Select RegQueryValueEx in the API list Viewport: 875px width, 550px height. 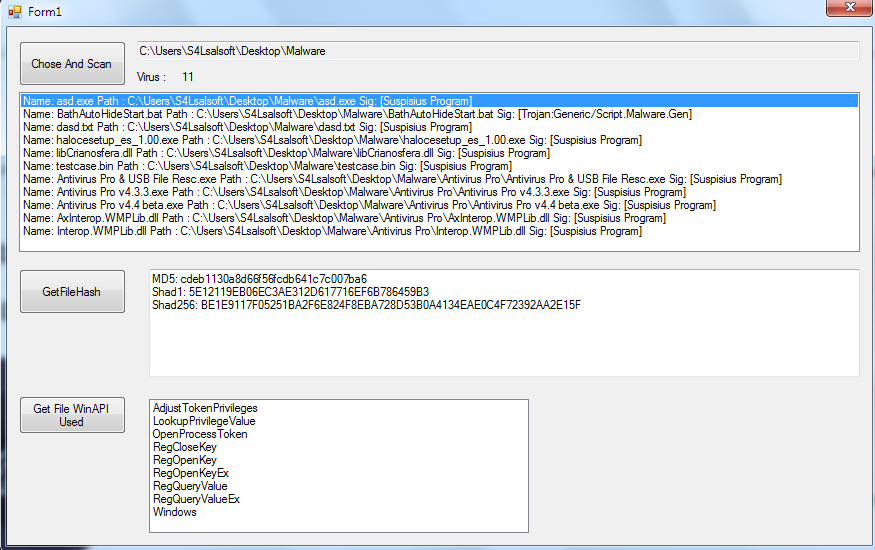pos(339,499)
